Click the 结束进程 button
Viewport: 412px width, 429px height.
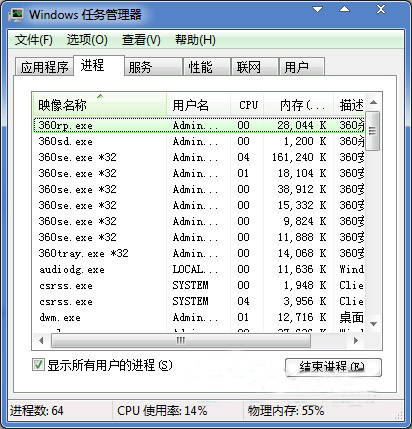333,367
